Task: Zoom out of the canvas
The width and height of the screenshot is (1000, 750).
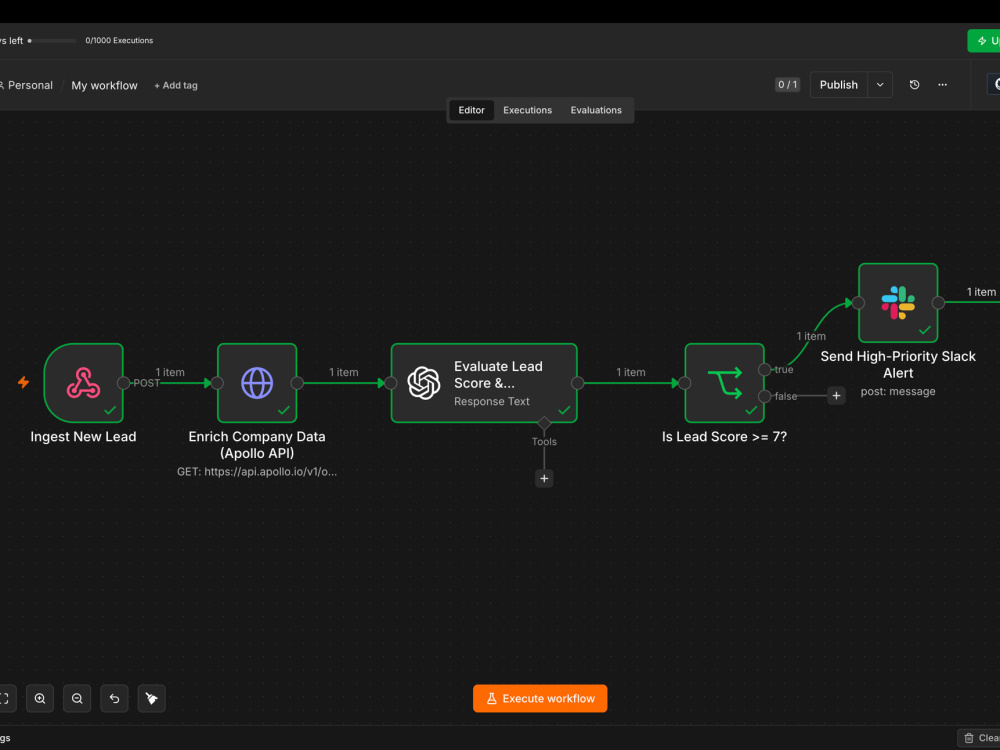Action: [x=77, y=698]
